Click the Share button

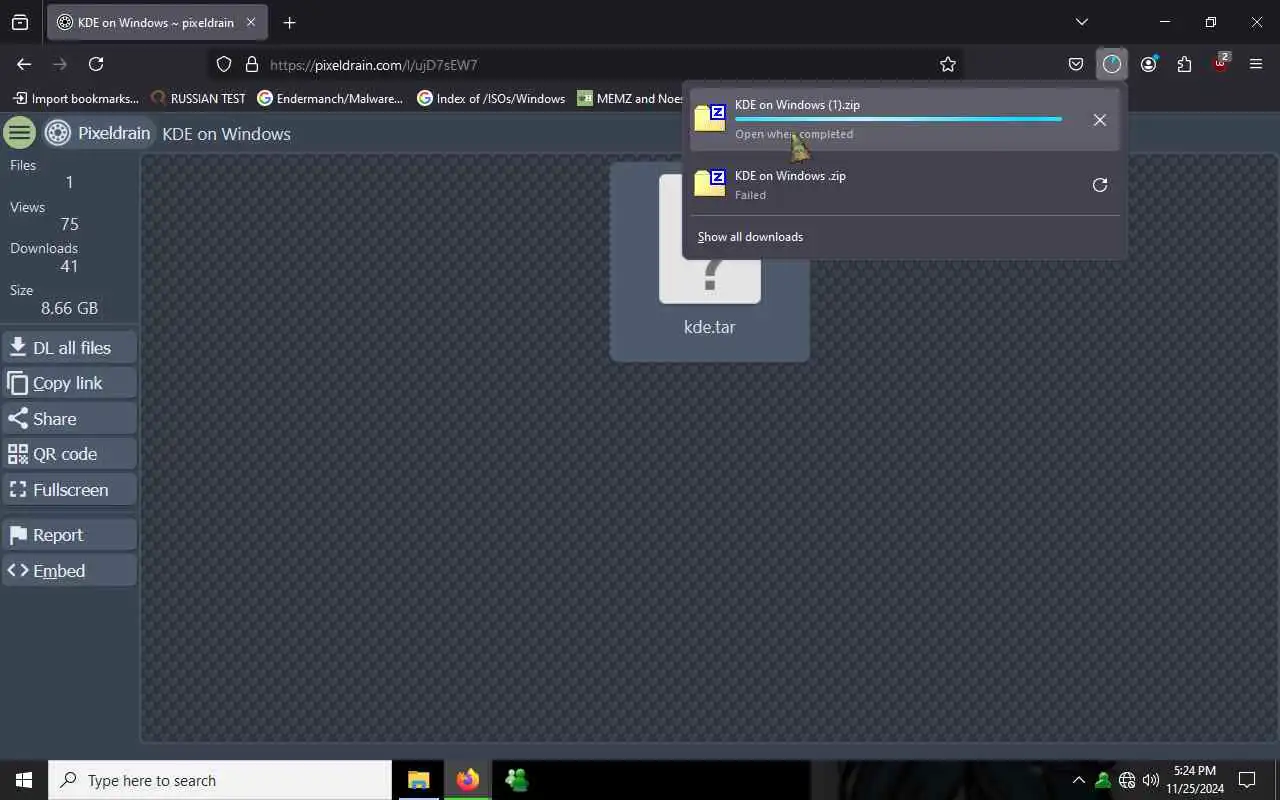[69, 419]
